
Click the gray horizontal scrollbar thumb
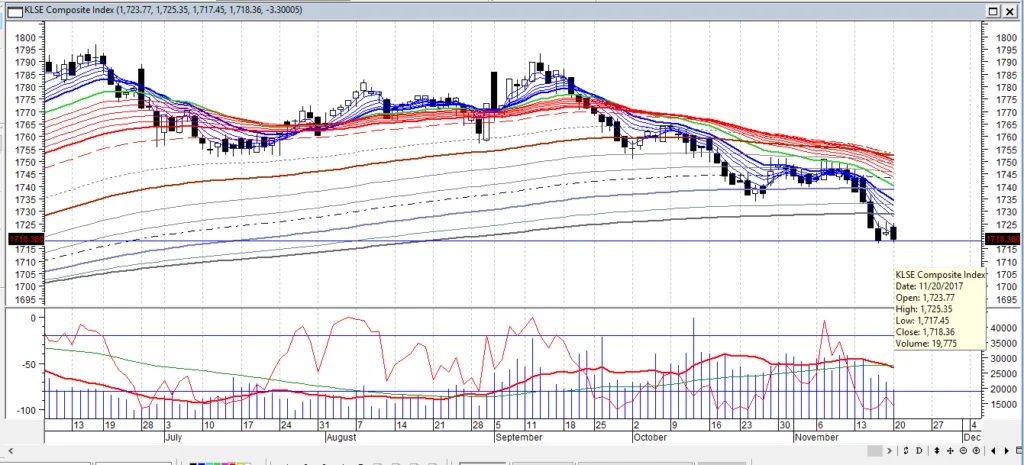(875, 451)
